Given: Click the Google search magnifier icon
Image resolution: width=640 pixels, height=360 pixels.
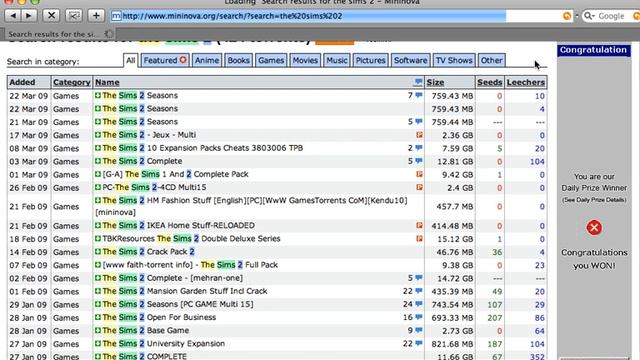Looking at the screenshot, I should [x=588, y=16].
